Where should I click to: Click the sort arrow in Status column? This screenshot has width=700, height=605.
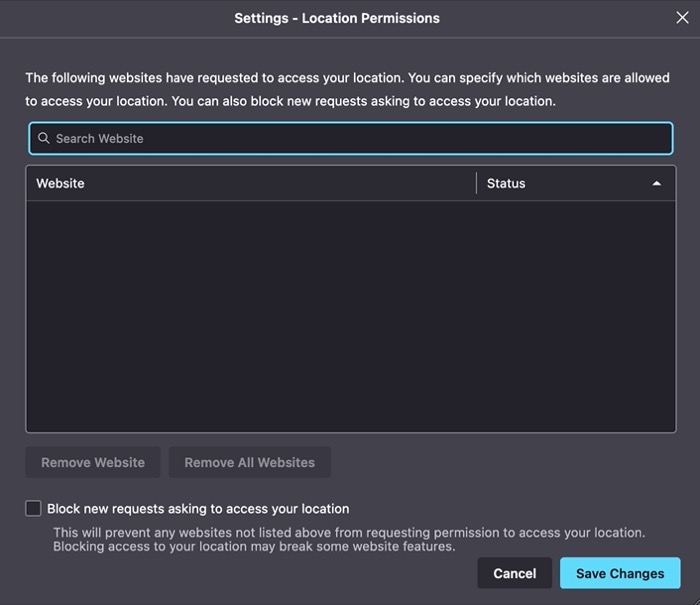point(657,184)
